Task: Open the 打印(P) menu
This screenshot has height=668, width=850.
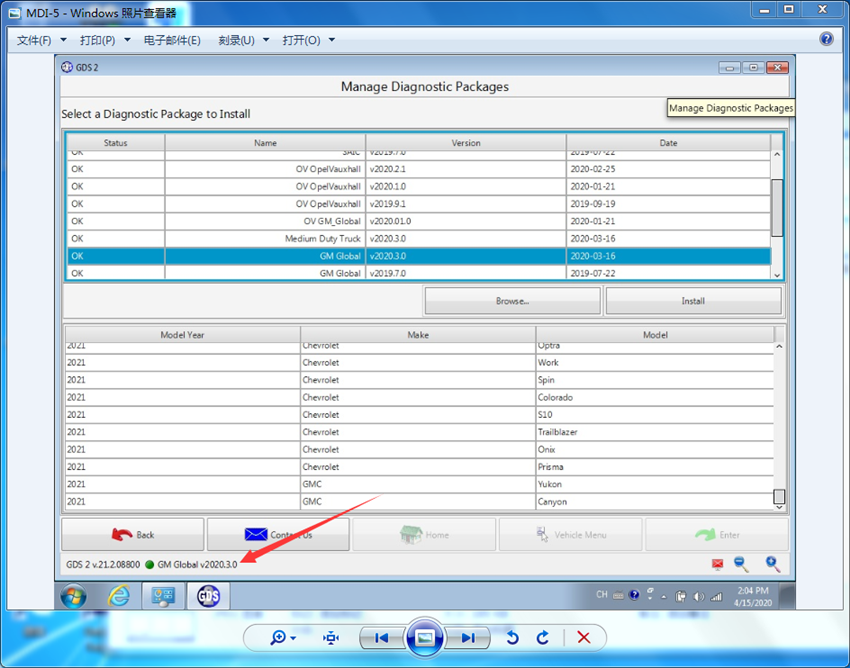Action: pyautogui.click(x=105, y=40)
